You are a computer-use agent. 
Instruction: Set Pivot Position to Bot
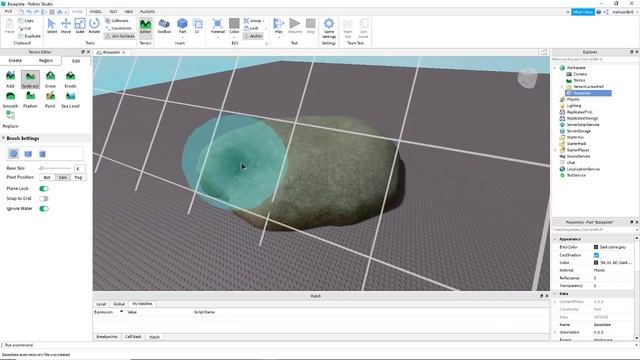[47, 178]
